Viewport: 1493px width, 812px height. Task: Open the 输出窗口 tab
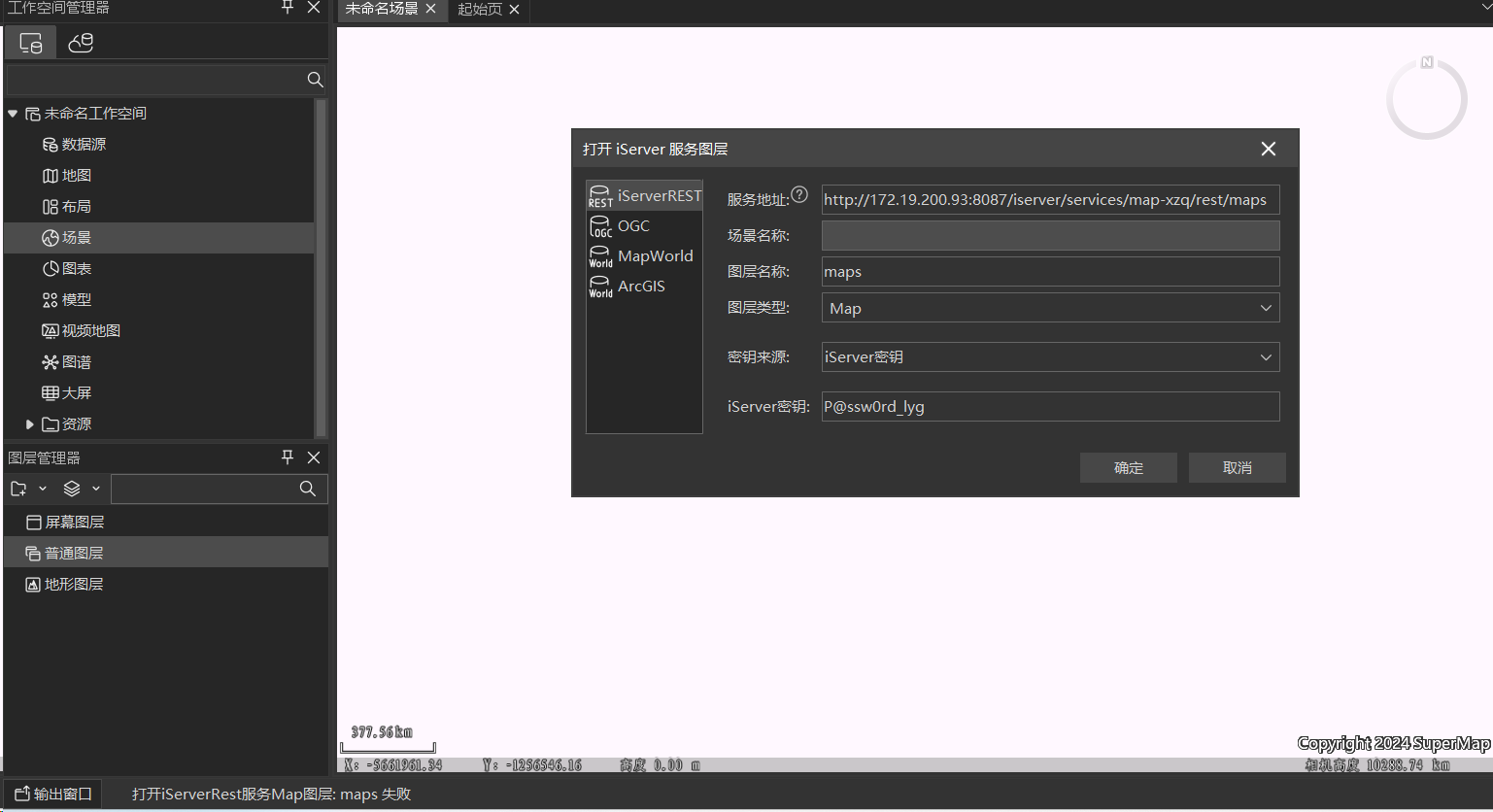(x=53, y=794)
